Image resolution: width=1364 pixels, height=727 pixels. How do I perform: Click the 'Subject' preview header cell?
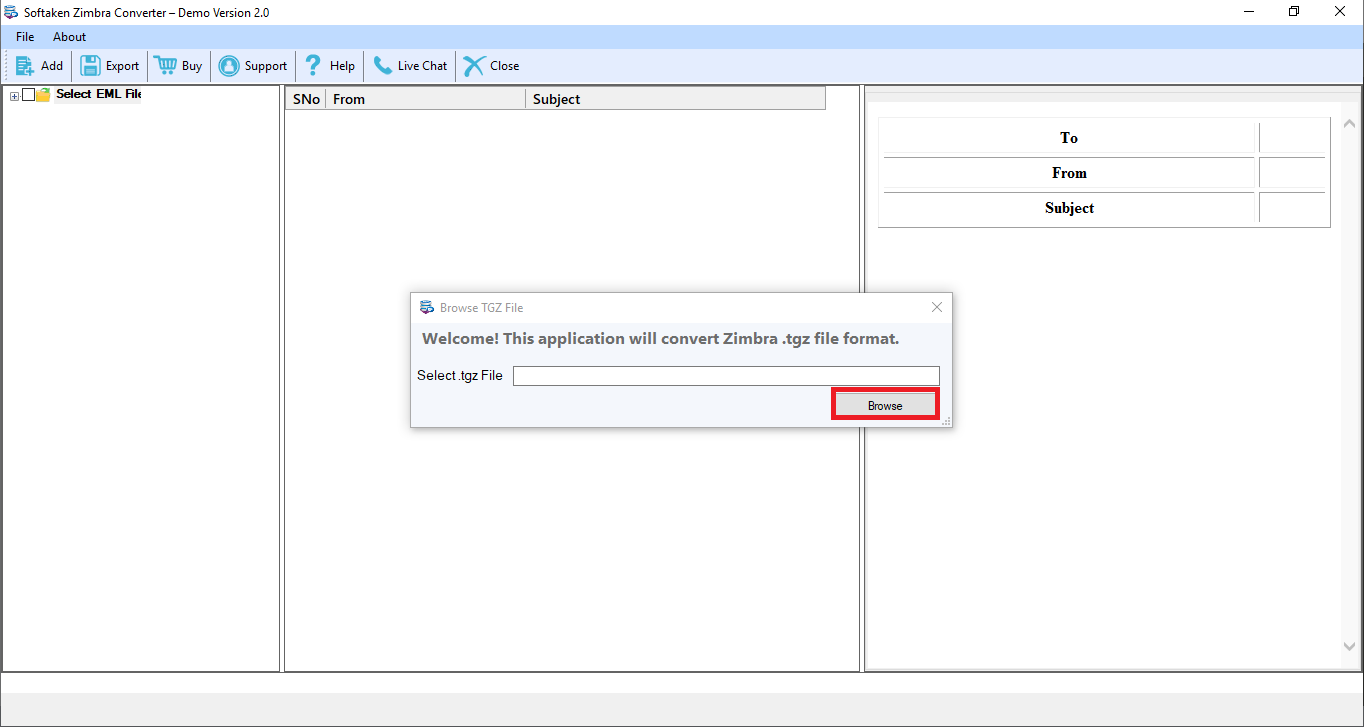(1069, 208)
